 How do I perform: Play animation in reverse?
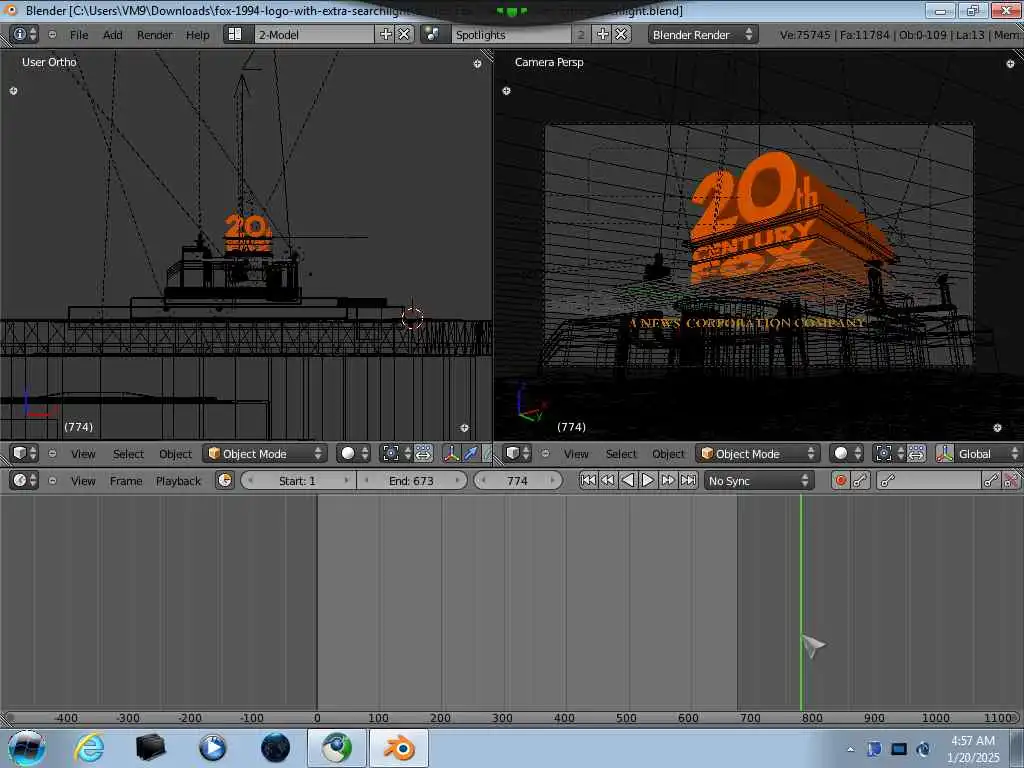pyautogui.click(x=628, y=481)
